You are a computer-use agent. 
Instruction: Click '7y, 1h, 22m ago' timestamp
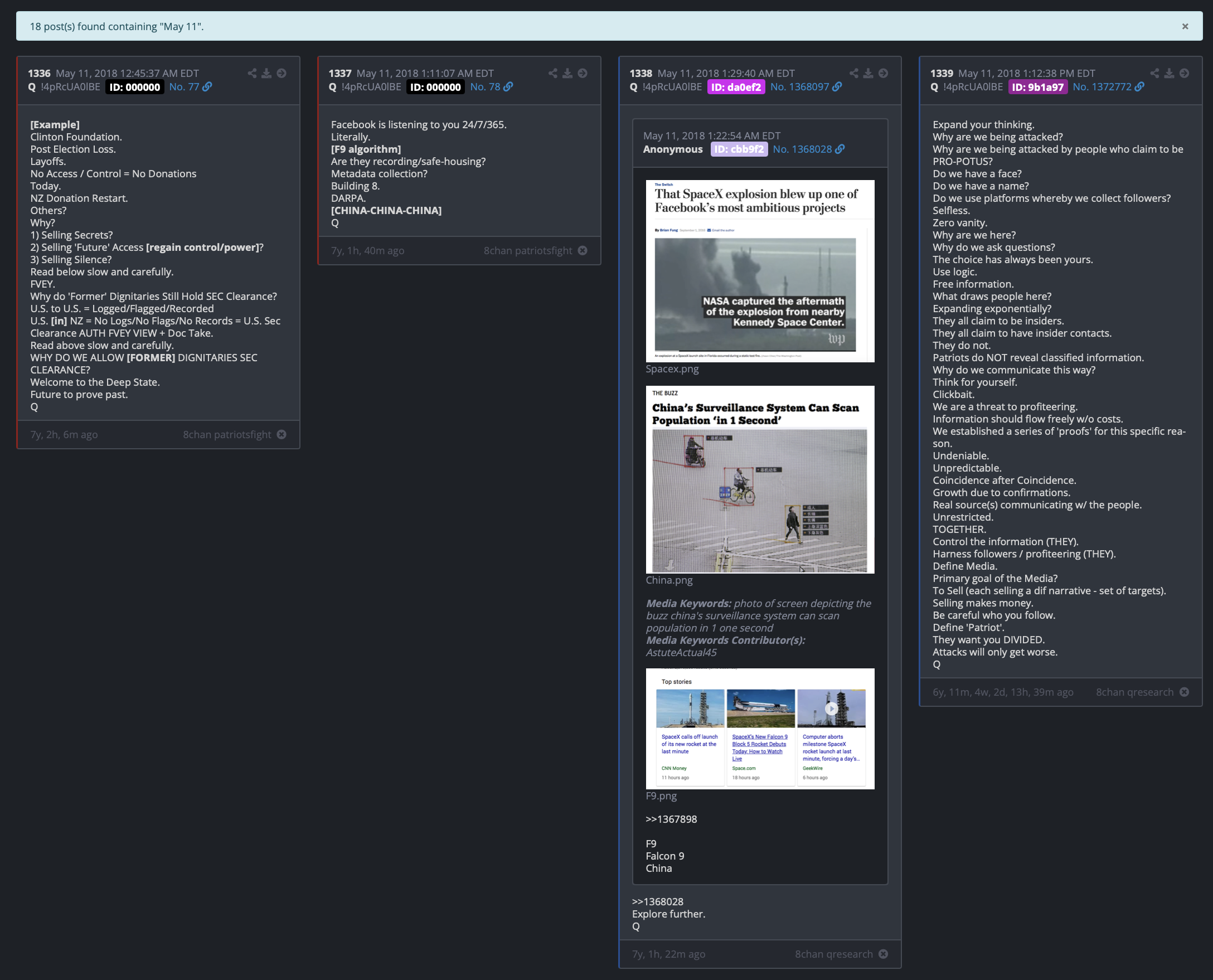668,954
